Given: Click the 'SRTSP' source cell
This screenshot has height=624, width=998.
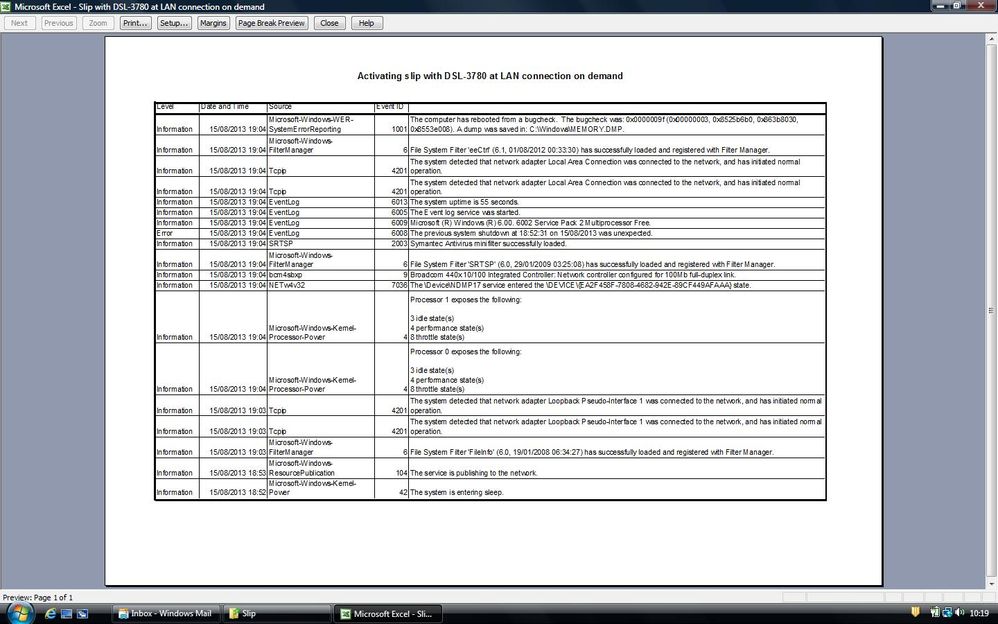Looking at the screenshot, I should tap(321, 244).
